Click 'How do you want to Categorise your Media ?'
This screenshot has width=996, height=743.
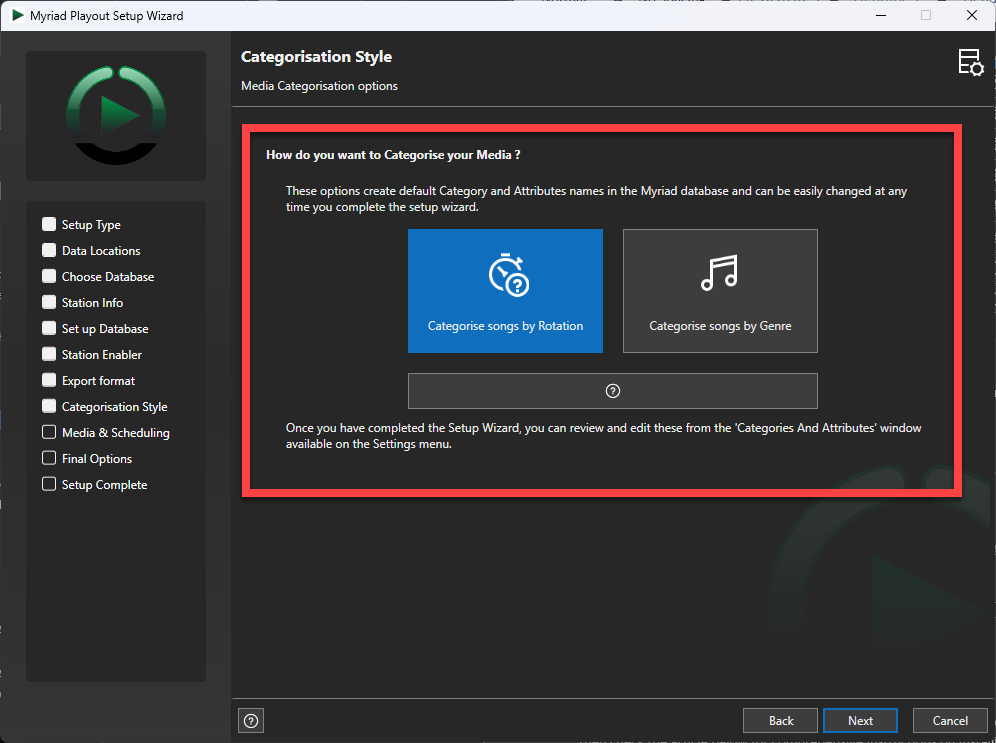point(393,155)
